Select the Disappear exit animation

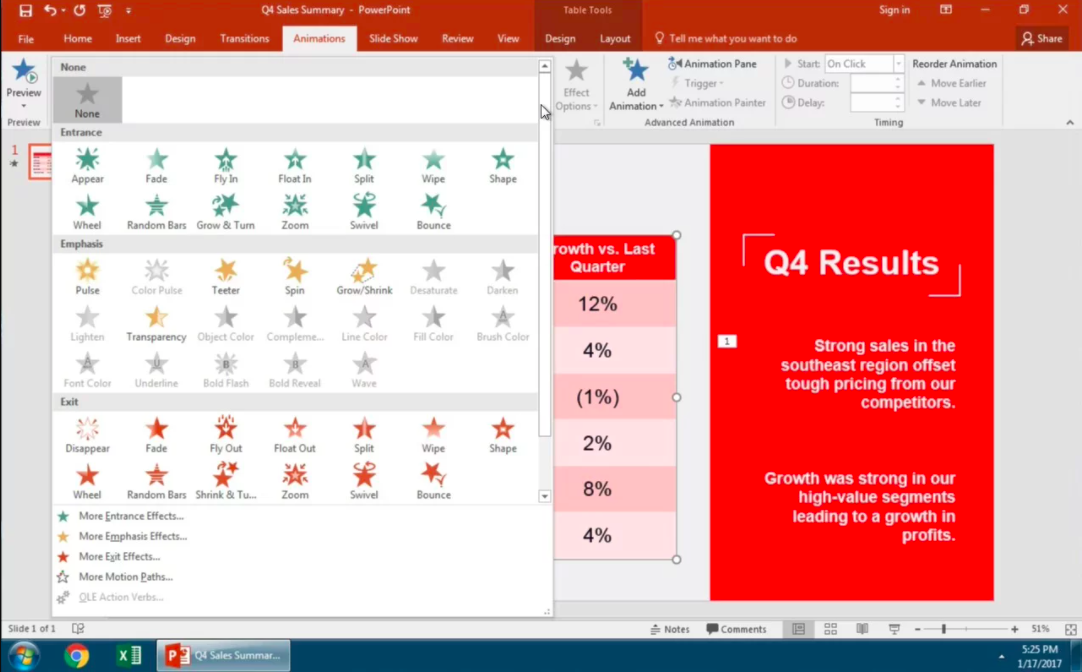(88, 435)
